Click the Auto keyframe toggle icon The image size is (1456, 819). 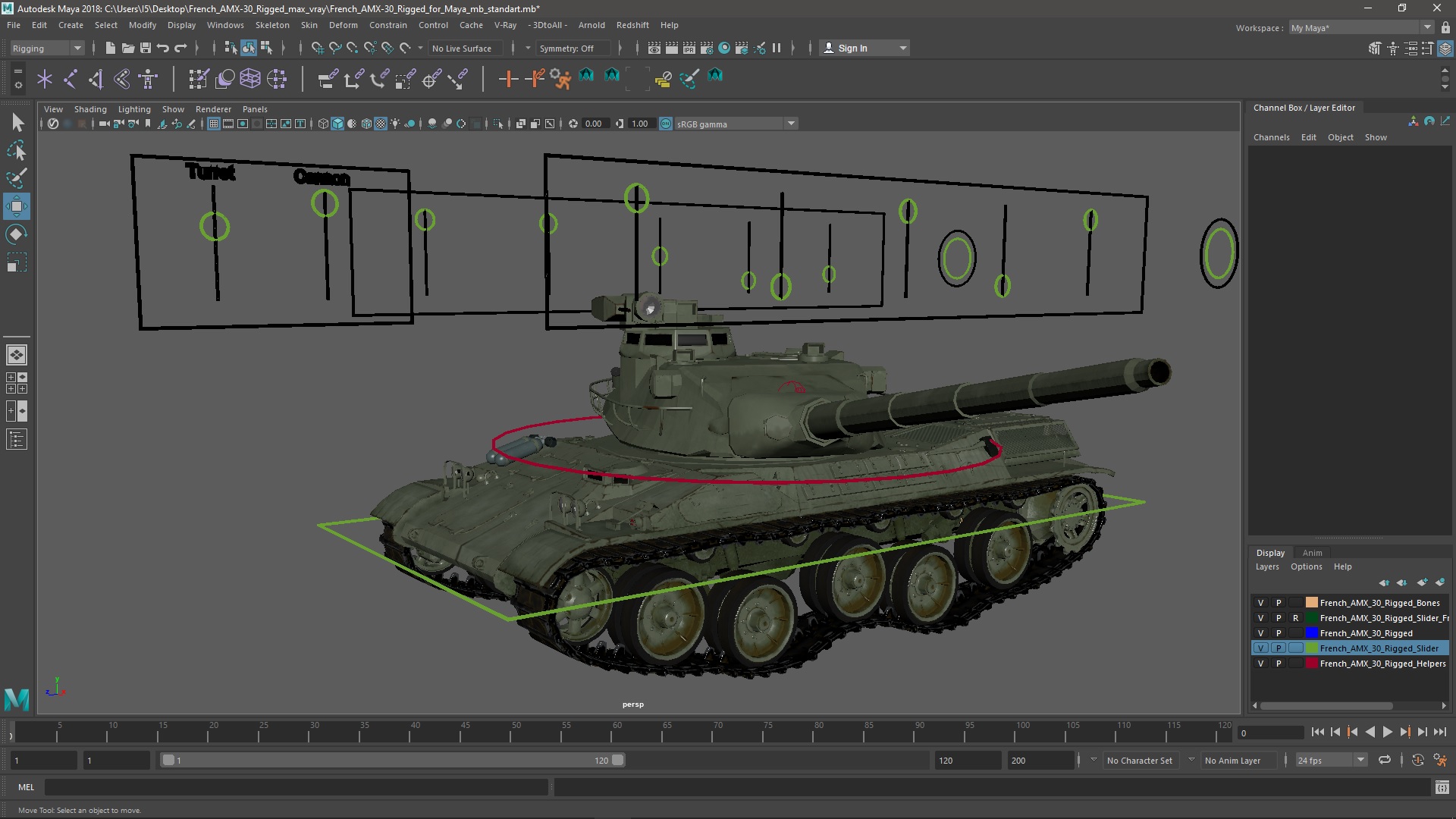point(1417,760)
